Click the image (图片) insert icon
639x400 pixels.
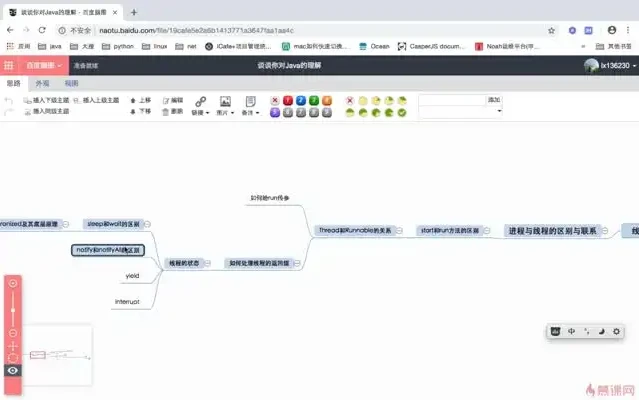coord(225,101)
